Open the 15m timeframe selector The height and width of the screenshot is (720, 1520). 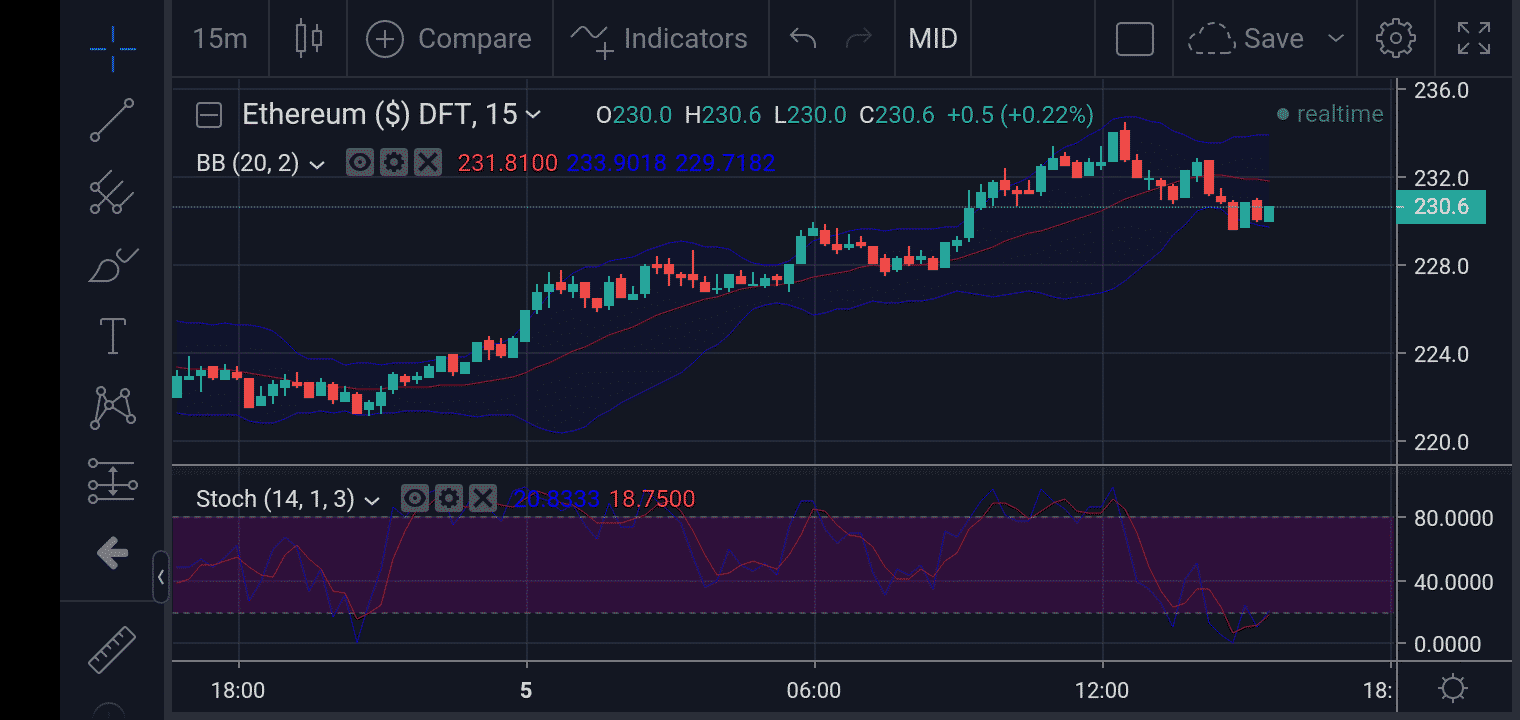220,39
